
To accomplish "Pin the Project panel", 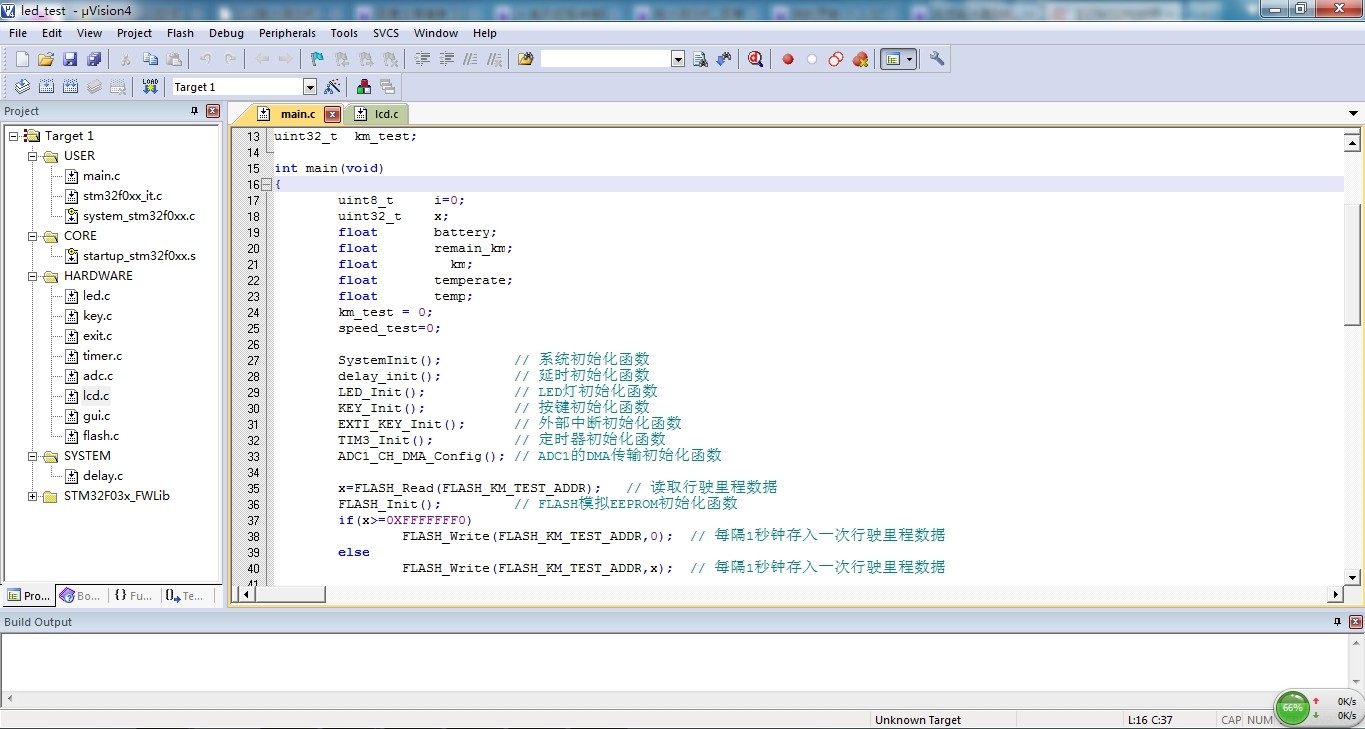I will point(195,111).
